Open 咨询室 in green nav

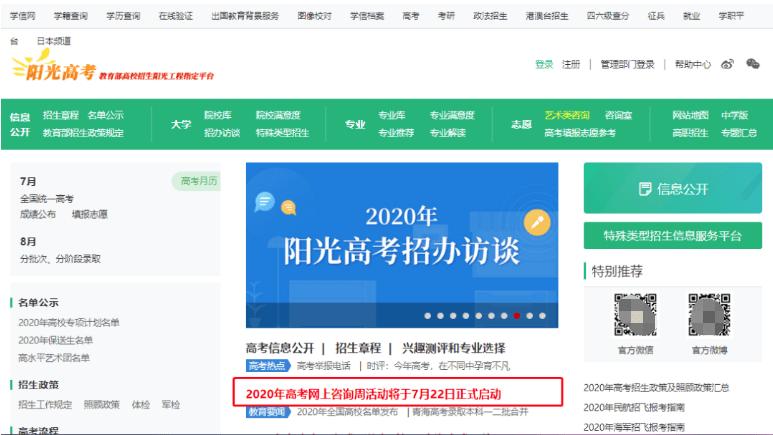point(618,115)
